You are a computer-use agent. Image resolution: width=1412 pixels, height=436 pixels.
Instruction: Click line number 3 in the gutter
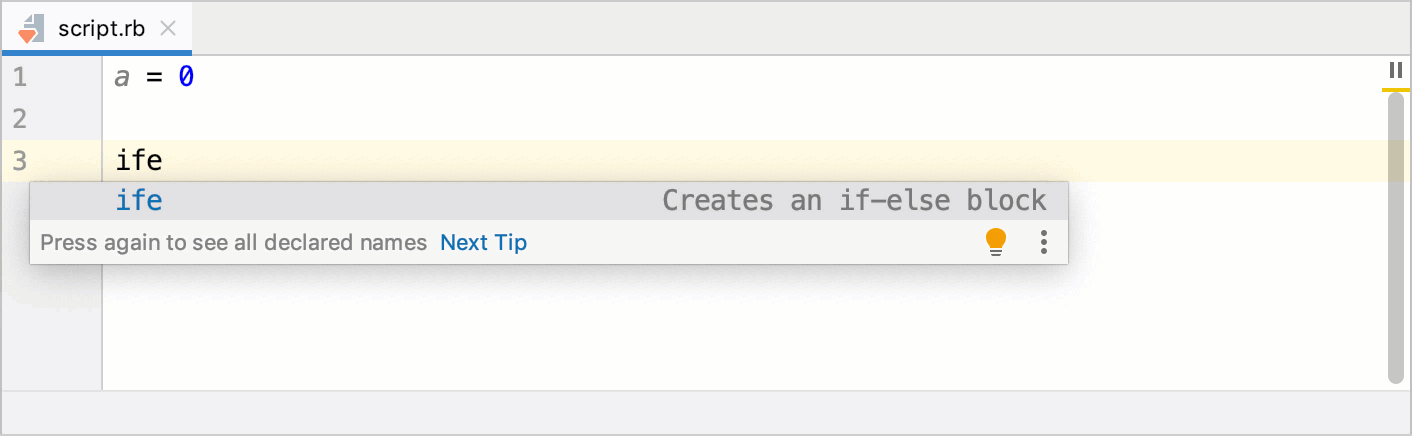point(20,160)
